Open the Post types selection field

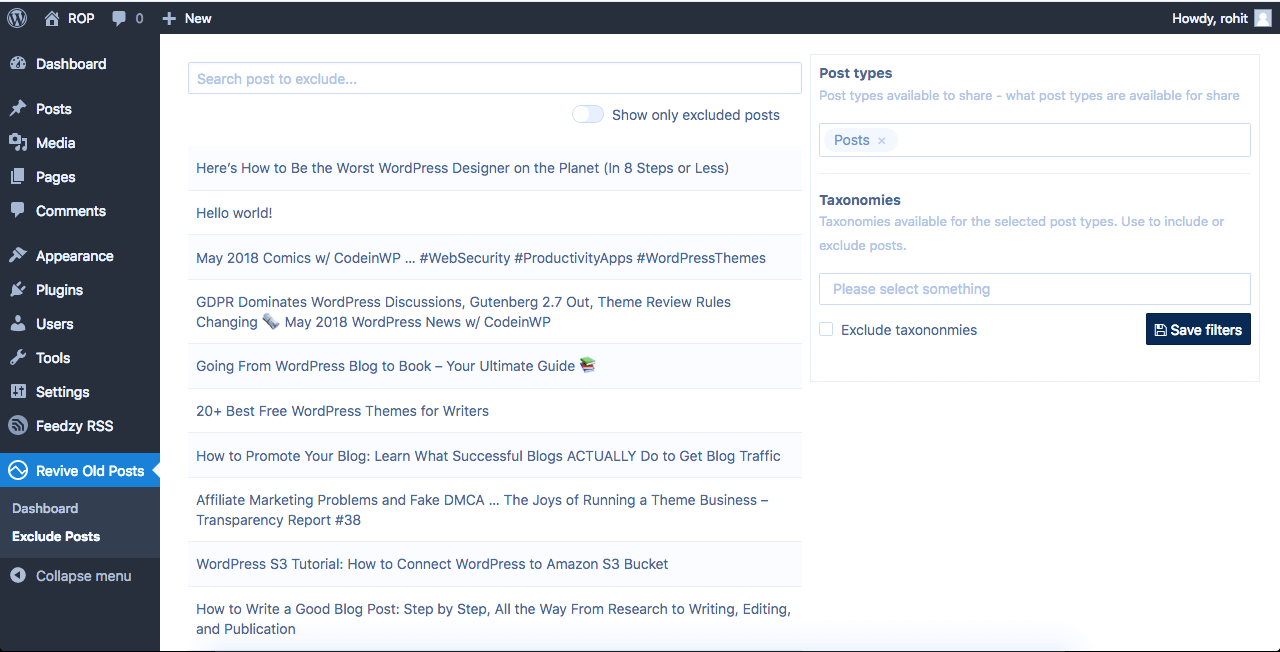(x=1070, y=140)
